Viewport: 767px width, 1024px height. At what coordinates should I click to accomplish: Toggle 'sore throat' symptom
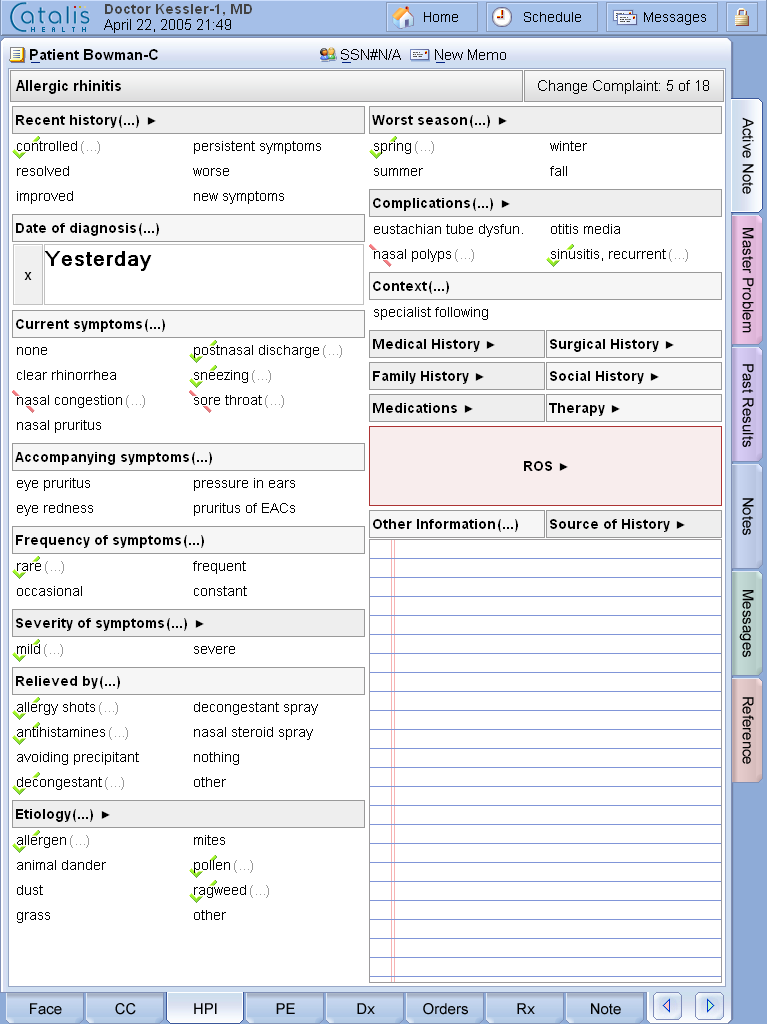point(227,400)
